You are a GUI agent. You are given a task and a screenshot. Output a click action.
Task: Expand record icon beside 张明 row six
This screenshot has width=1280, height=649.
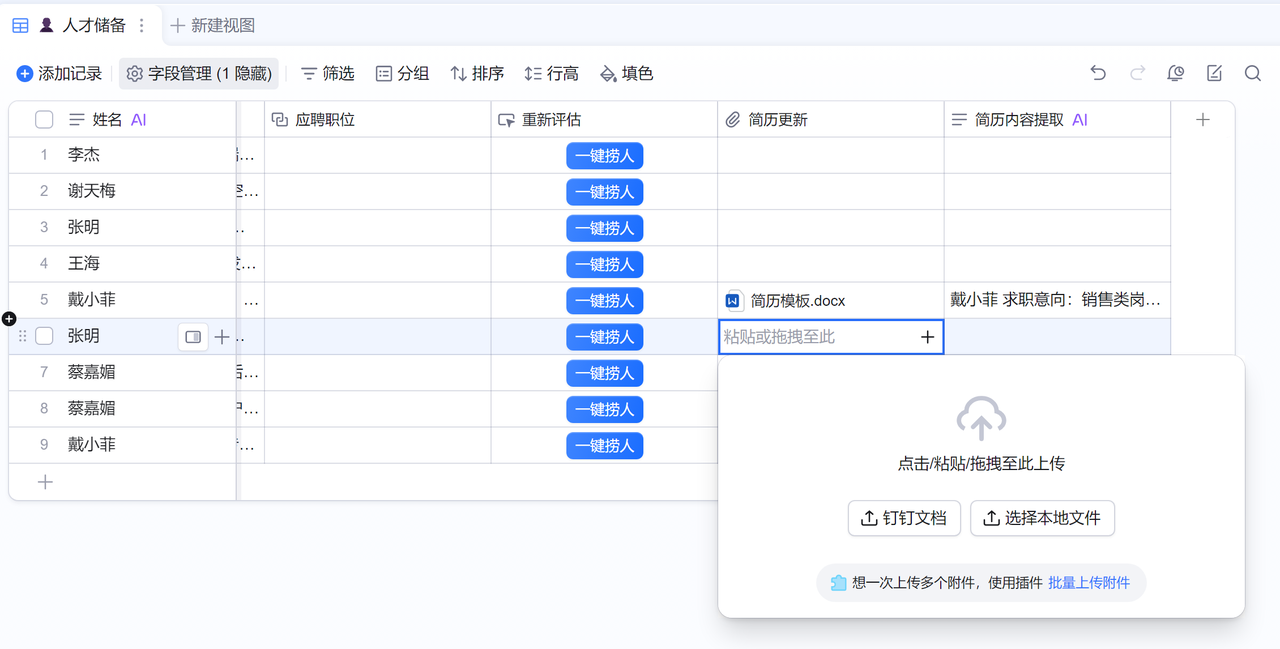[x=193, y=337]
